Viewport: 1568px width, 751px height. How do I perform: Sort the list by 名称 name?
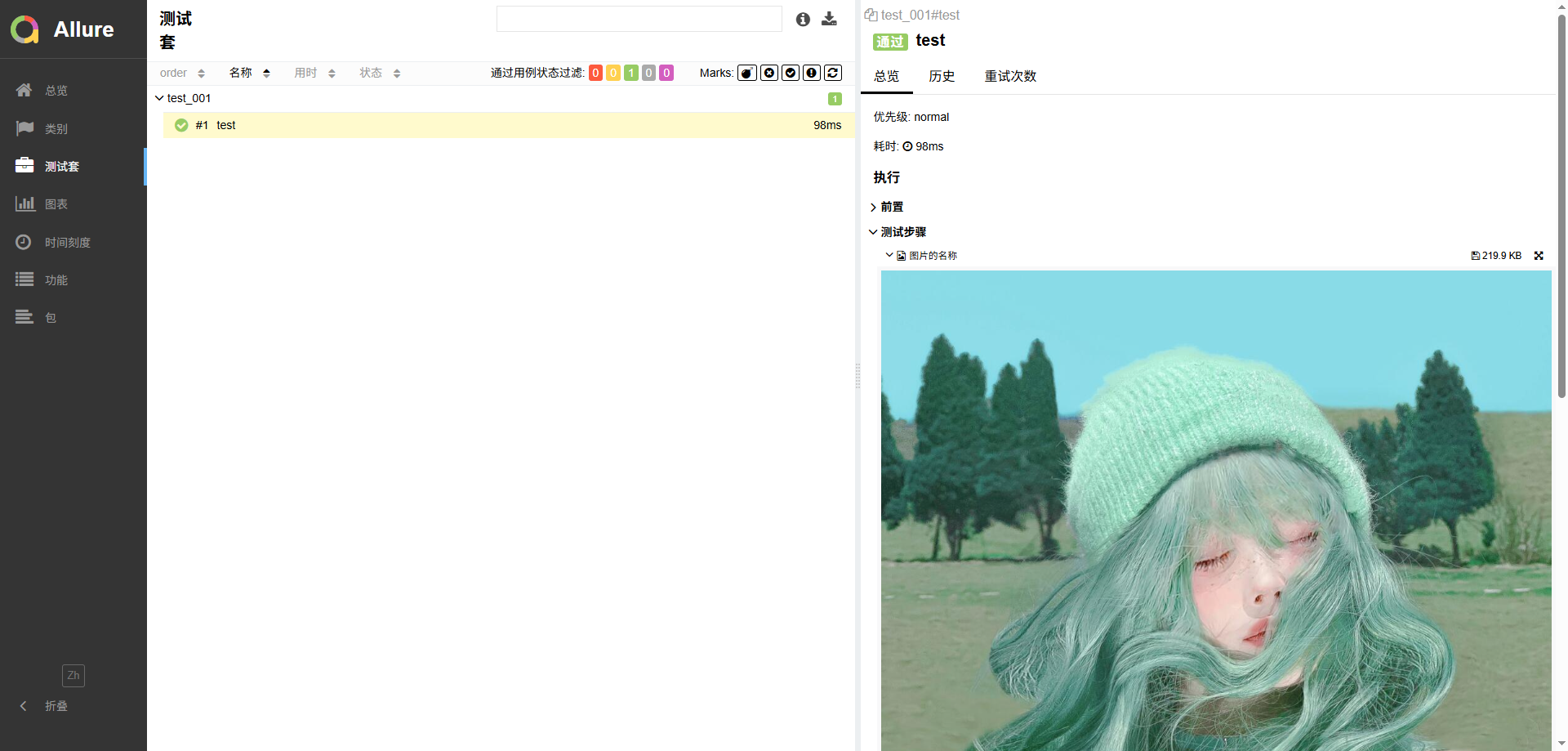click(249, 74)
